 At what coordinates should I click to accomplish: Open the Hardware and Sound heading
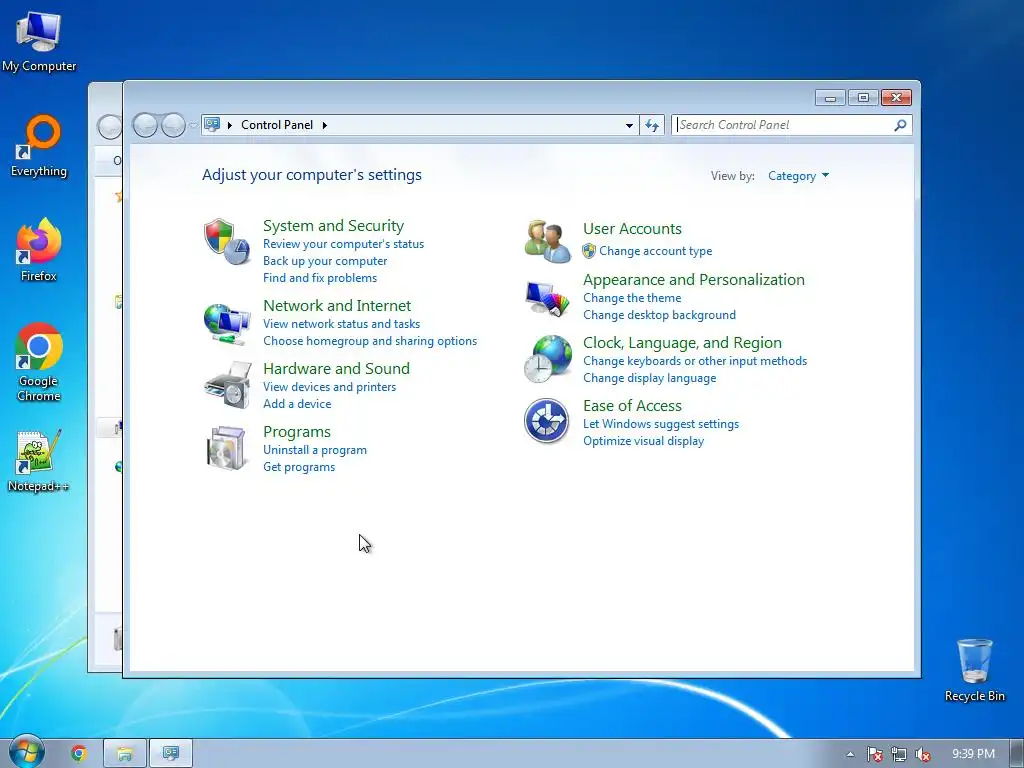coord(336,368)
